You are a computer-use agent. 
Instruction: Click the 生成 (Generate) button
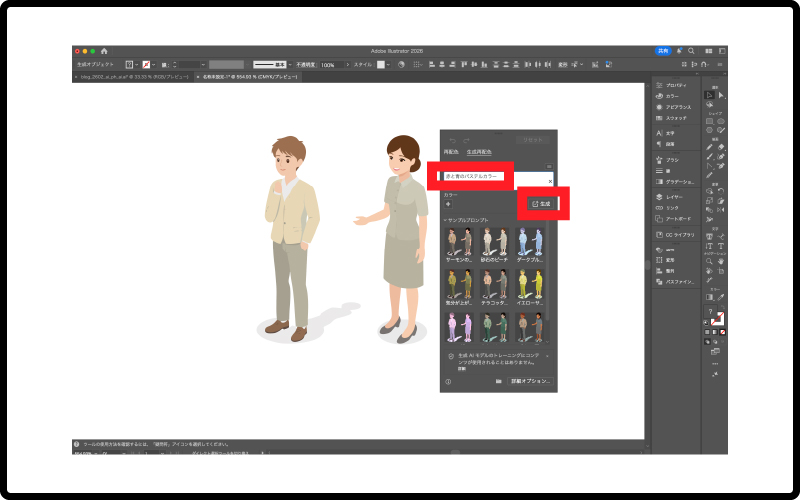pos(543,203)
